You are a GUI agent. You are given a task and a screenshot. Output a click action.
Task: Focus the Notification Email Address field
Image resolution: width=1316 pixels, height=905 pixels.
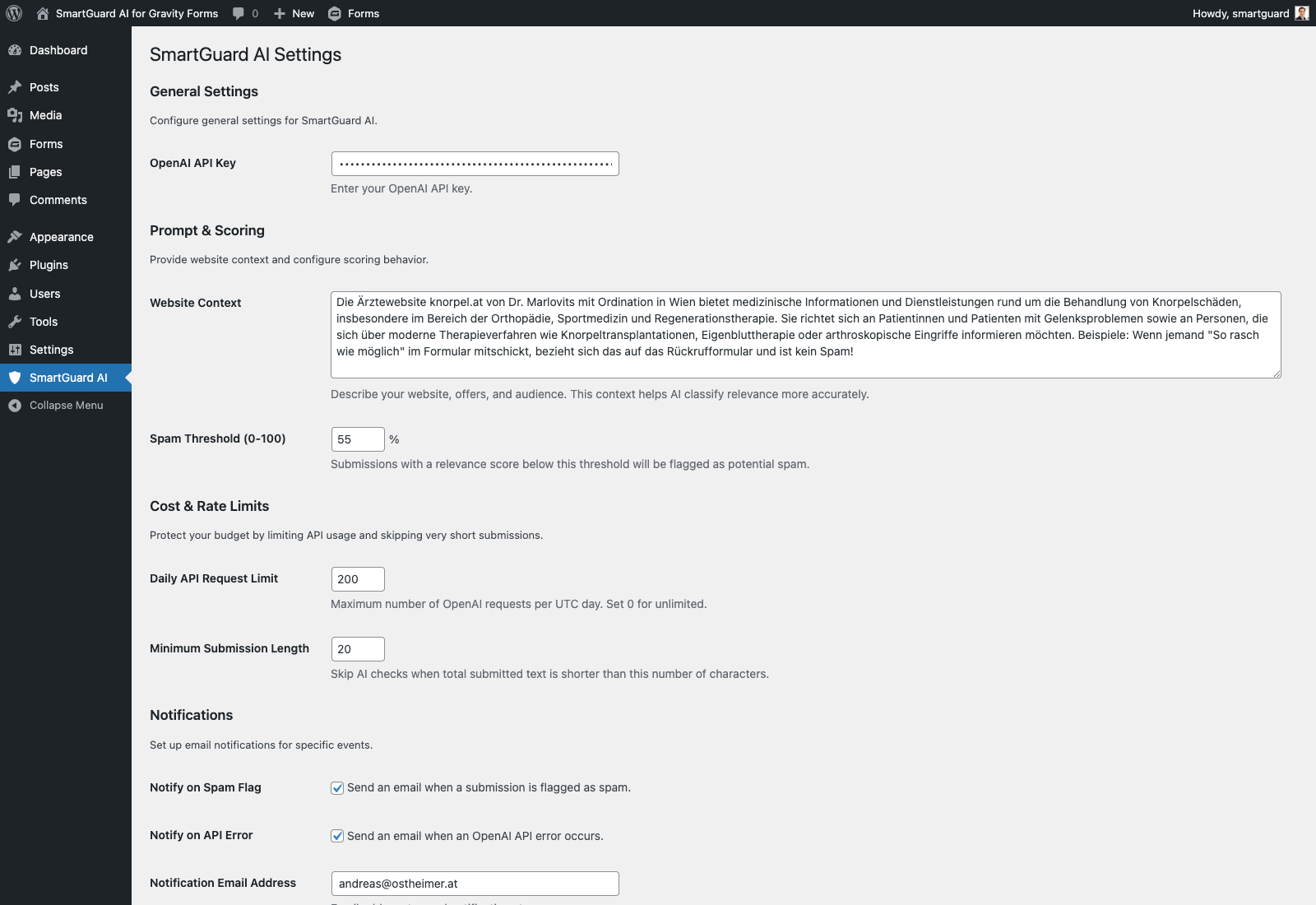click(475, 884)
